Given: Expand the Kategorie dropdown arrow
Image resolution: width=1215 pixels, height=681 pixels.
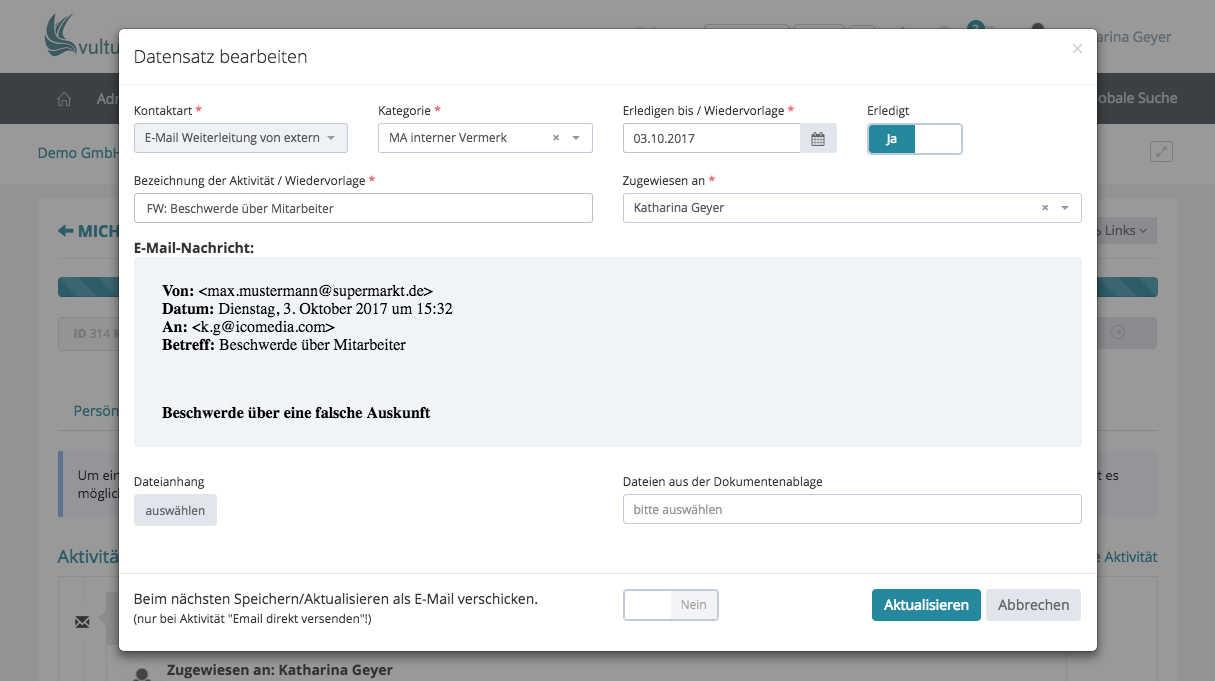Looking at the screenshot, I should click(x=576, y=138).
